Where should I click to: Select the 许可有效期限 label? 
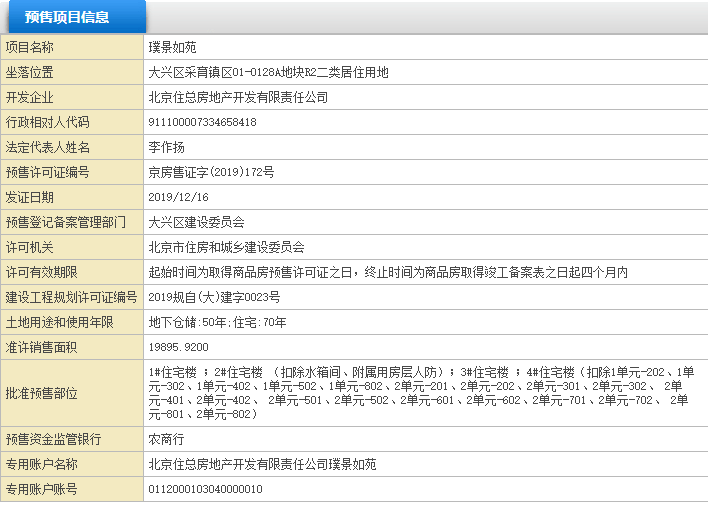[42, 272]
